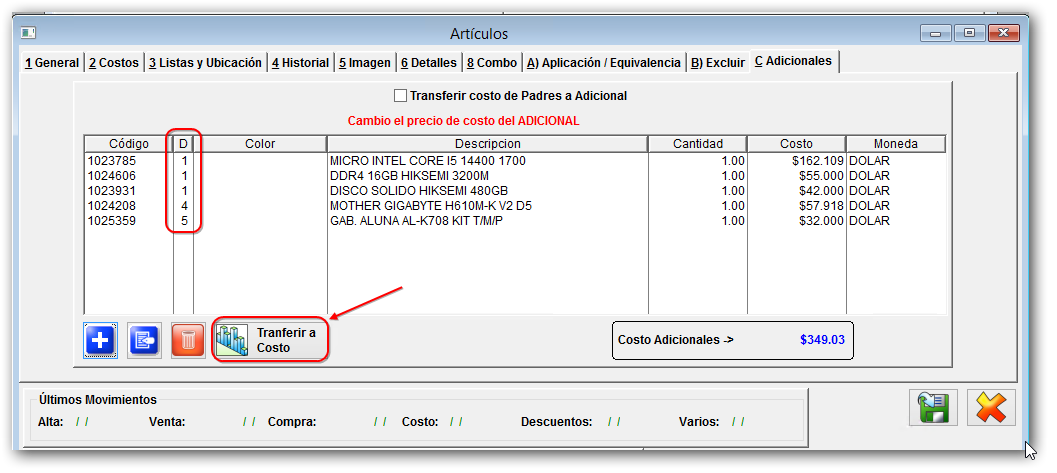Screen dimensions: 1057x473
Task: Minimize the Artículos window
Action: (936, 32)
